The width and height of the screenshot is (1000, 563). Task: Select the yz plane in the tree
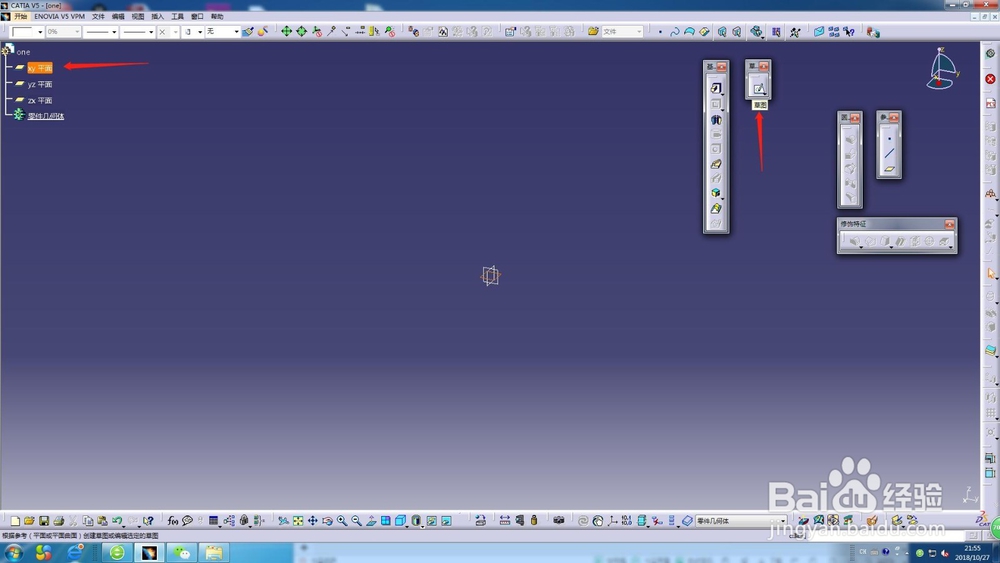[40, 84]
